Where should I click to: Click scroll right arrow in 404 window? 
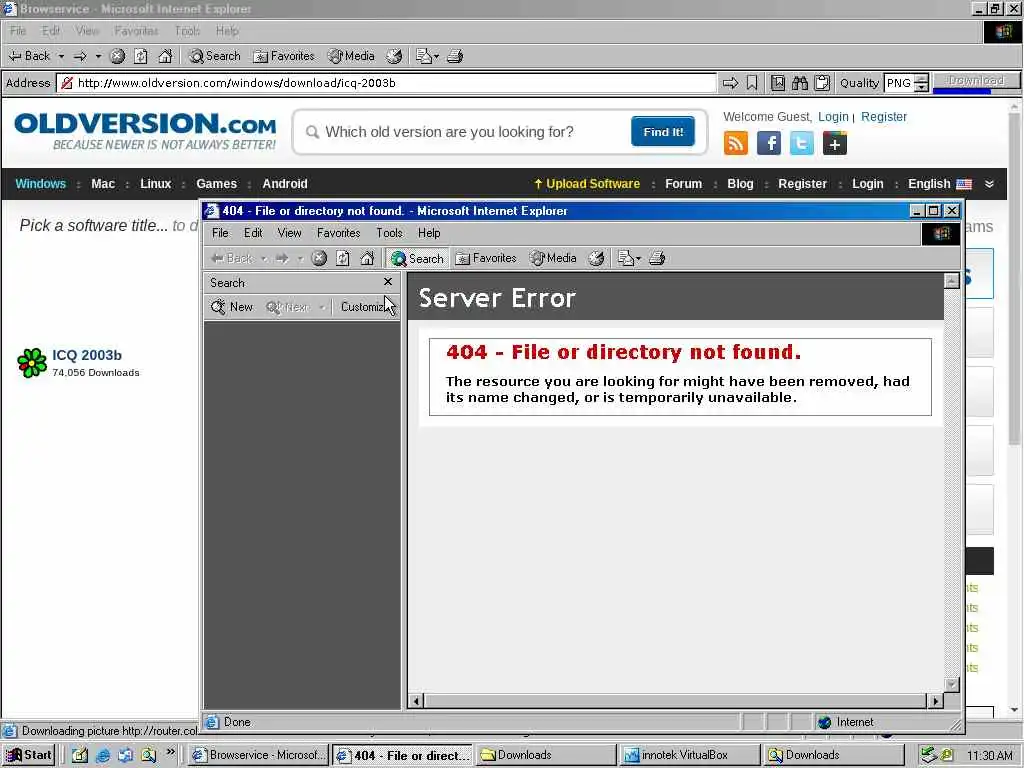tap(935, 701)
